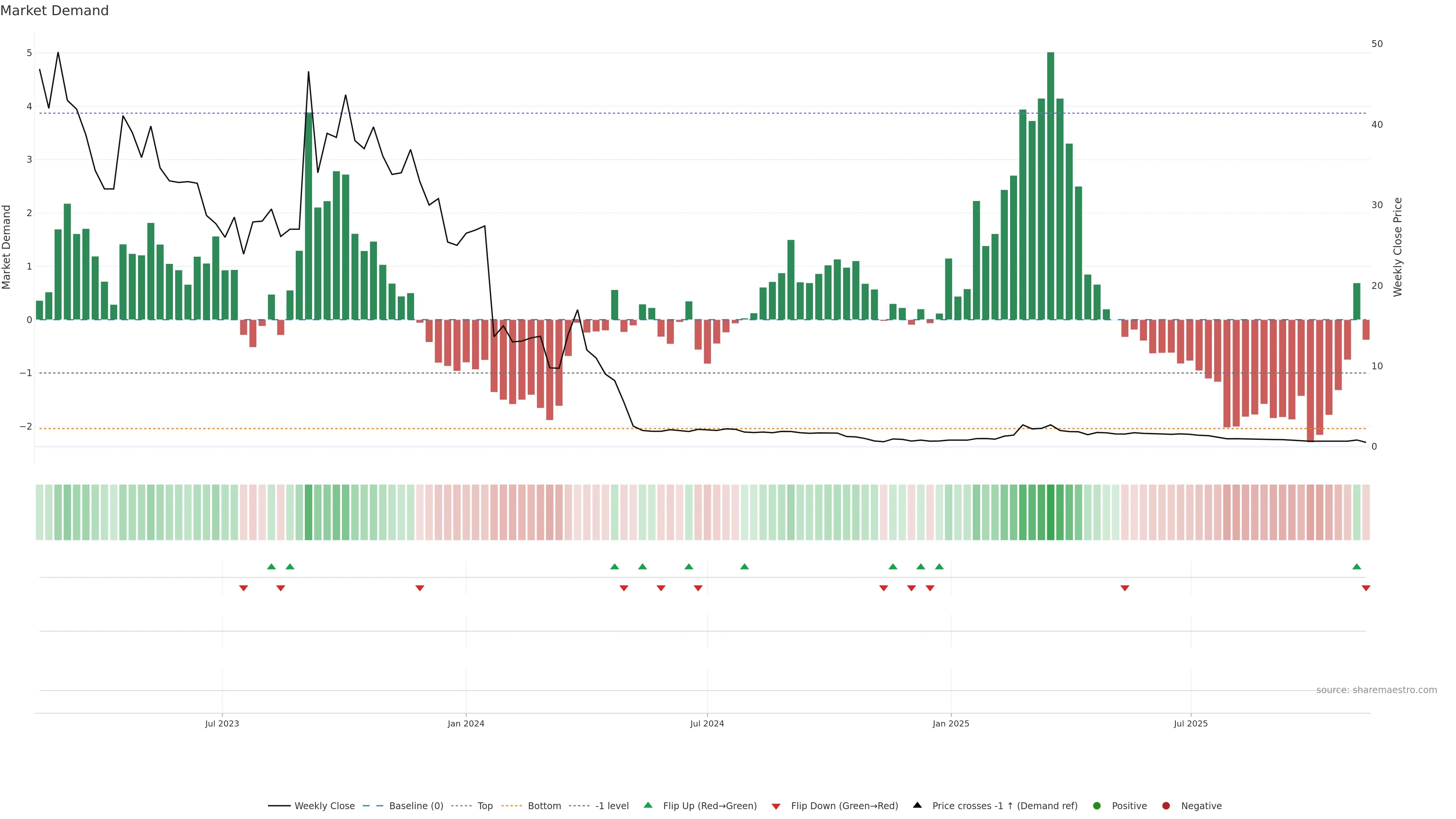Click the darkest green heatmap strip cell
Viewport: 1456px width, 819px height.
pyautogui.click(x=1051, y=512)
